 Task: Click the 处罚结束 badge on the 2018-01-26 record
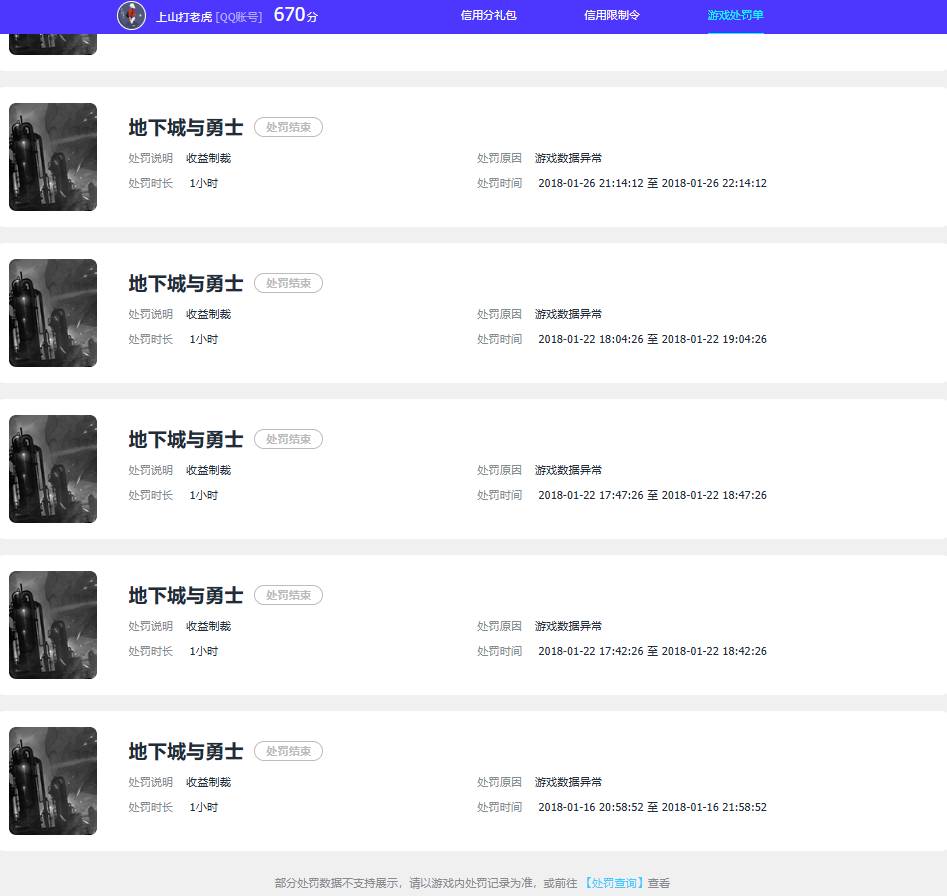[x=288, y=128]
